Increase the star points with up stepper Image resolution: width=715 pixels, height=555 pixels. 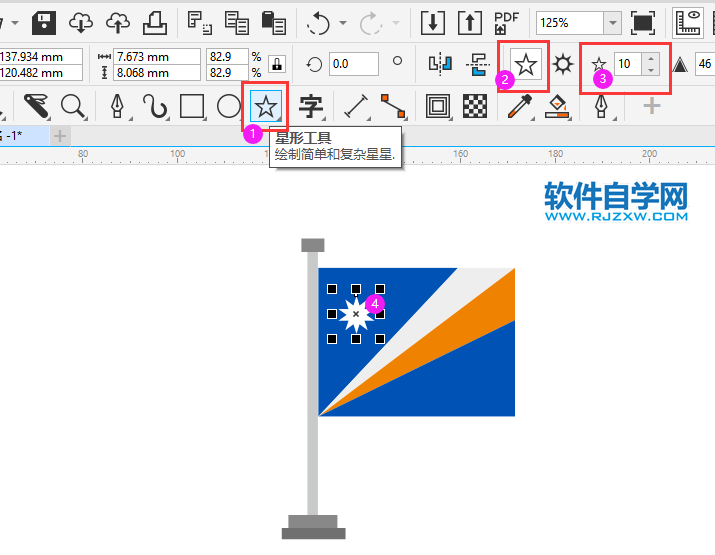pyautogui.click(x=651, y=58)
